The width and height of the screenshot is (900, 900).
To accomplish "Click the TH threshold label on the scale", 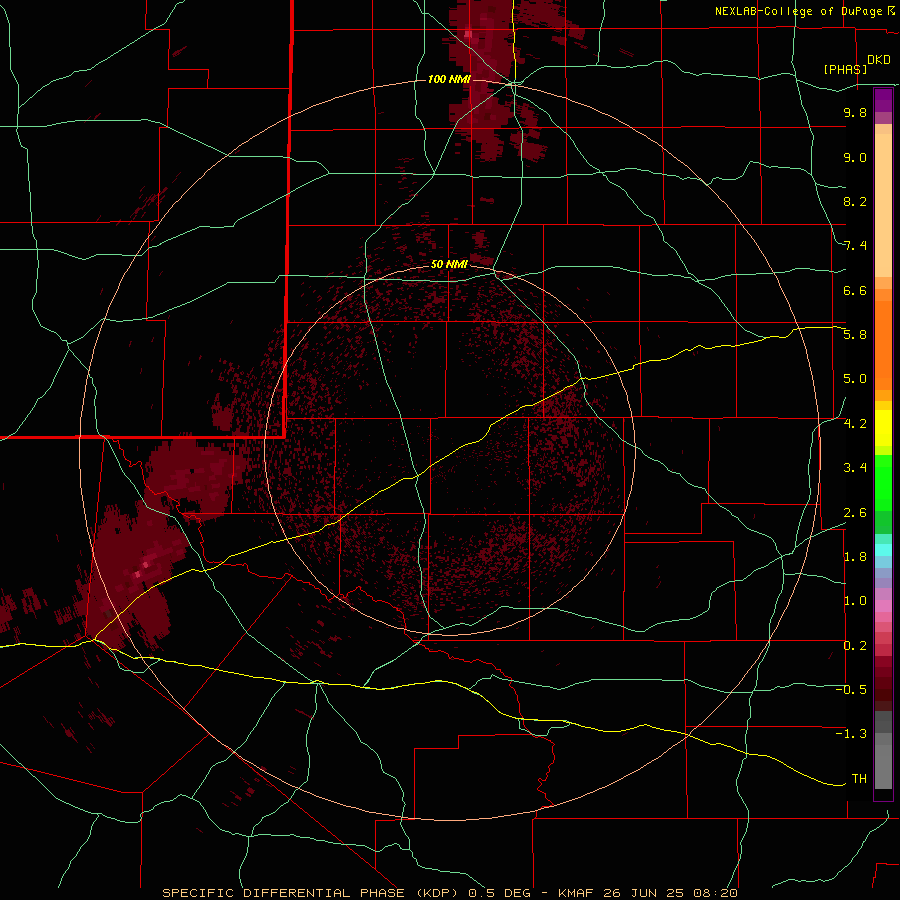I will coord(859,779).
